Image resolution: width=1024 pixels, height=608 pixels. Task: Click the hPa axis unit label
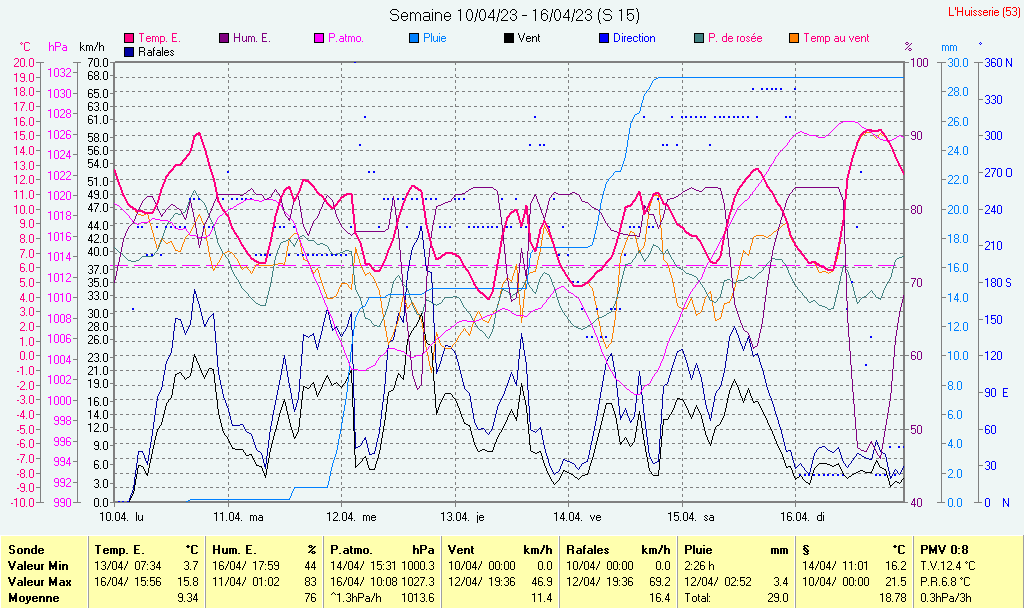tap(58, 47)
